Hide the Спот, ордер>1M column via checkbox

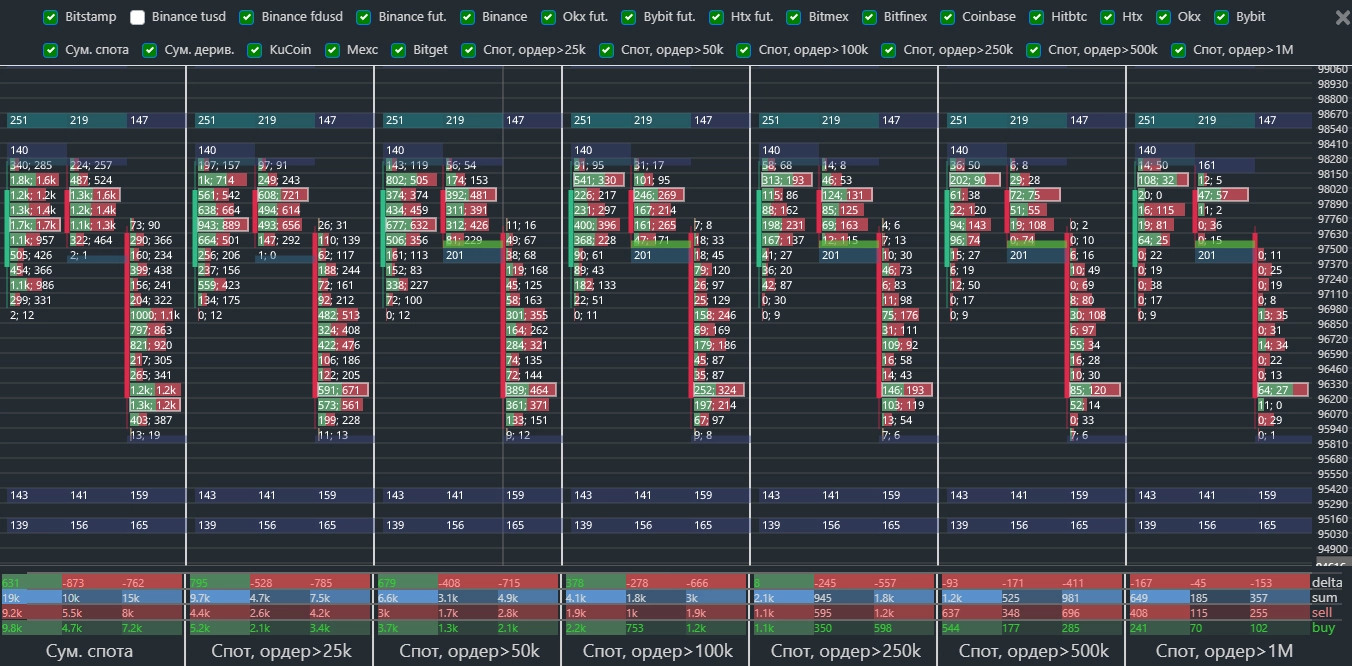coord(1179,50)
